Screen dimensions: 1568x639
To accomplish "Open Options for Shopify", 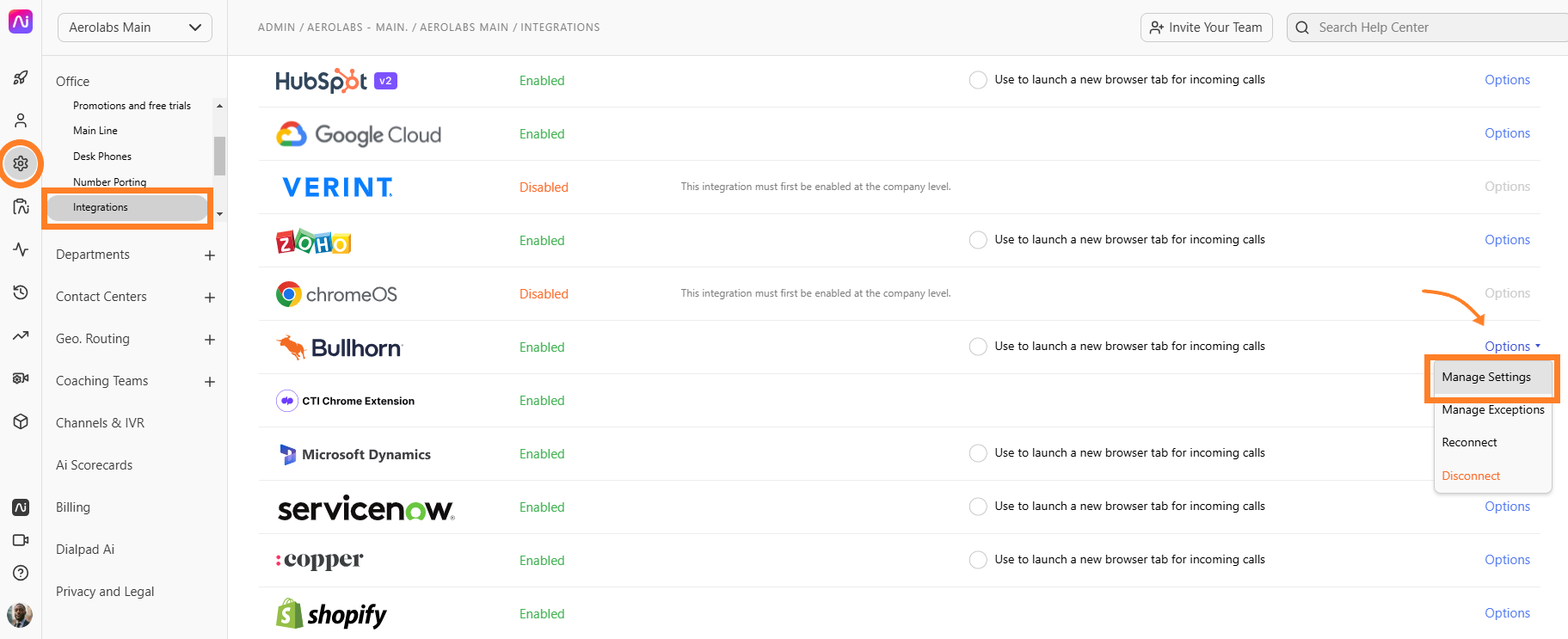I will point(1507,613).
